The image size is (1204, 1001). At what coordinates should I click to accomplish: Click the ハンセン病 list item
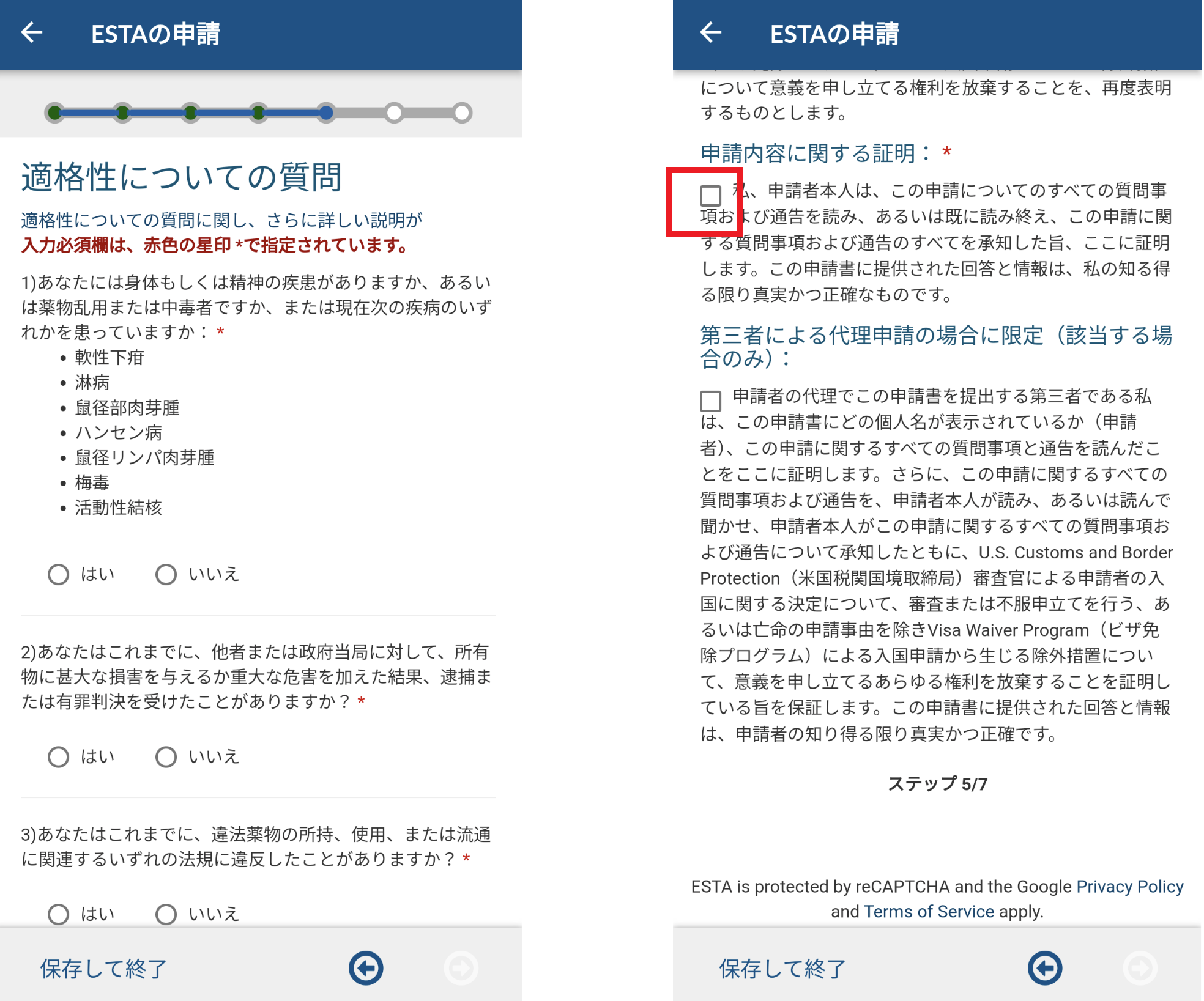(119, 432)
